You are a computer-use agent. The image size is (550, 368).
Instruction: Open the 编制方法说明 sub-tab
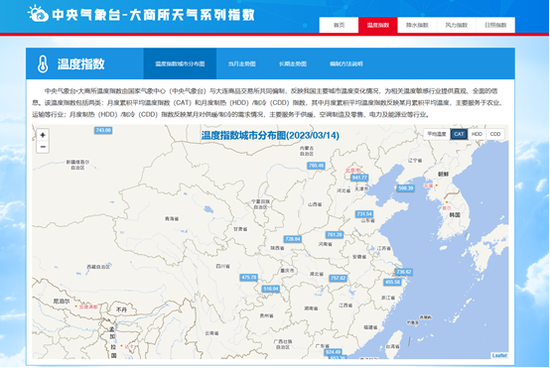pyautogui.click(x=346, y=64)
